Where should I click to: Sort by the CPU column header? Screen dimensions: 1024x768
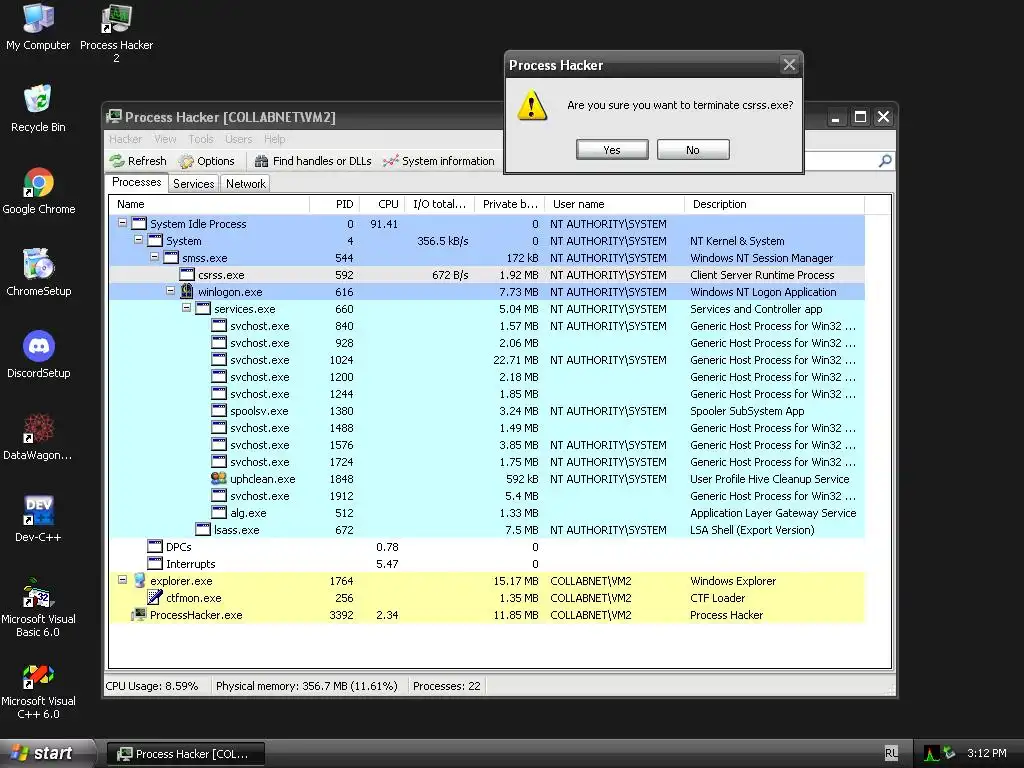[382, 204]
